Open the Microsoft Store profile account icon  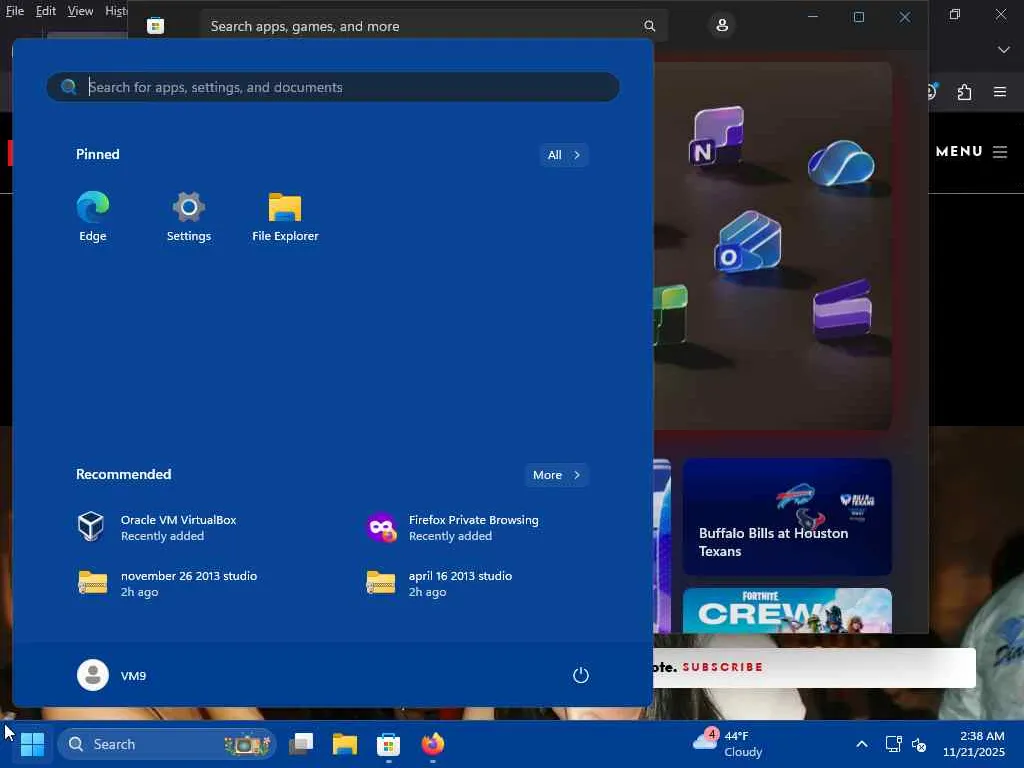click(722, 25)
